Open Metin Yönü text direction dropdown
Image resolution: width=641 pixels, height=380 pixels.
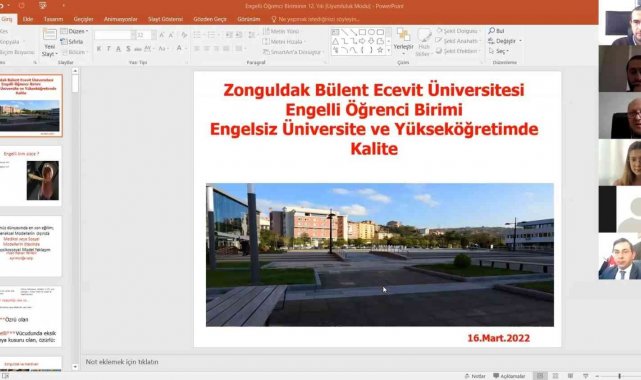281,31
